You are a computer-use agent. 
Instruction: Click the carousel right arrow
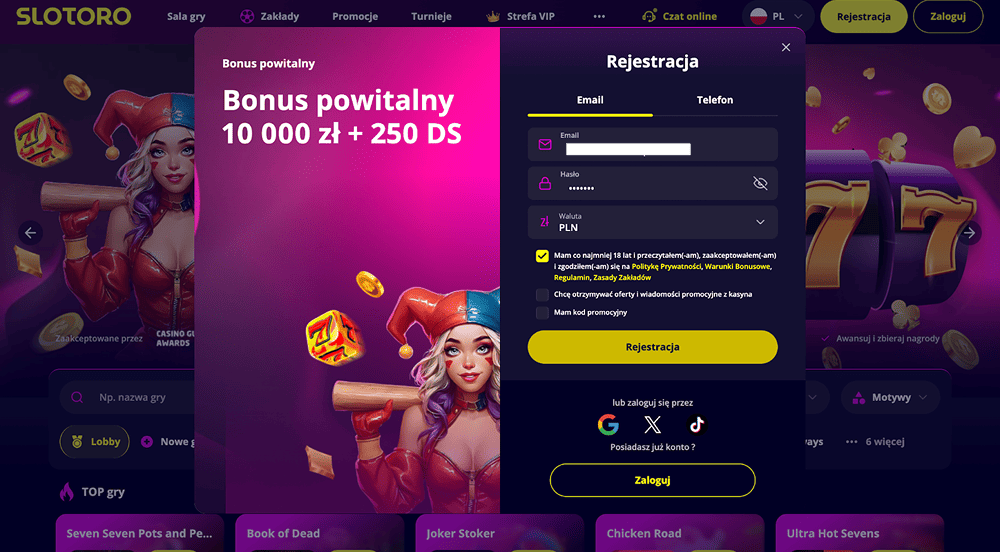[x=969, y=233]
